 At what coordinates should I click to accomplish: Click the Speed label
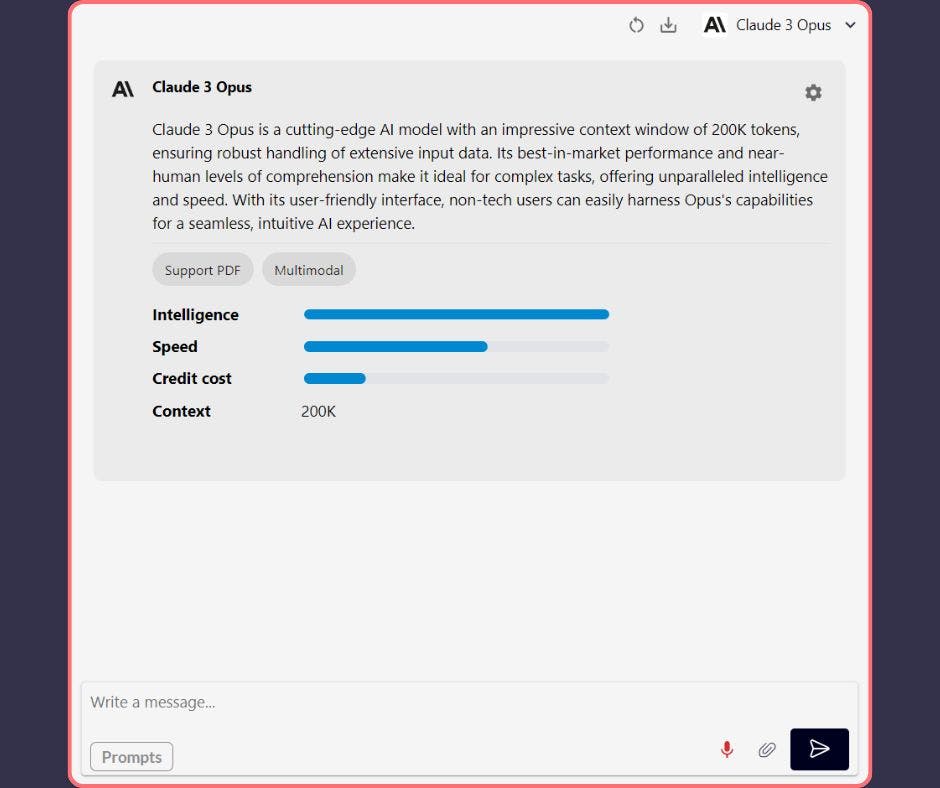click(175, 347)
